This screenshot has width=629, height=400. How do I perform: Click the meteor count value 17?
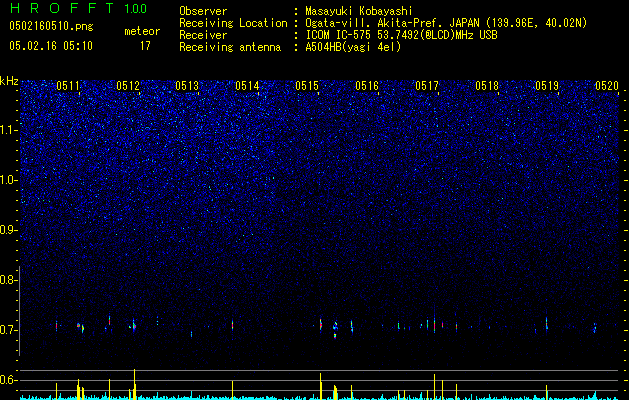(x=145, y=46)
